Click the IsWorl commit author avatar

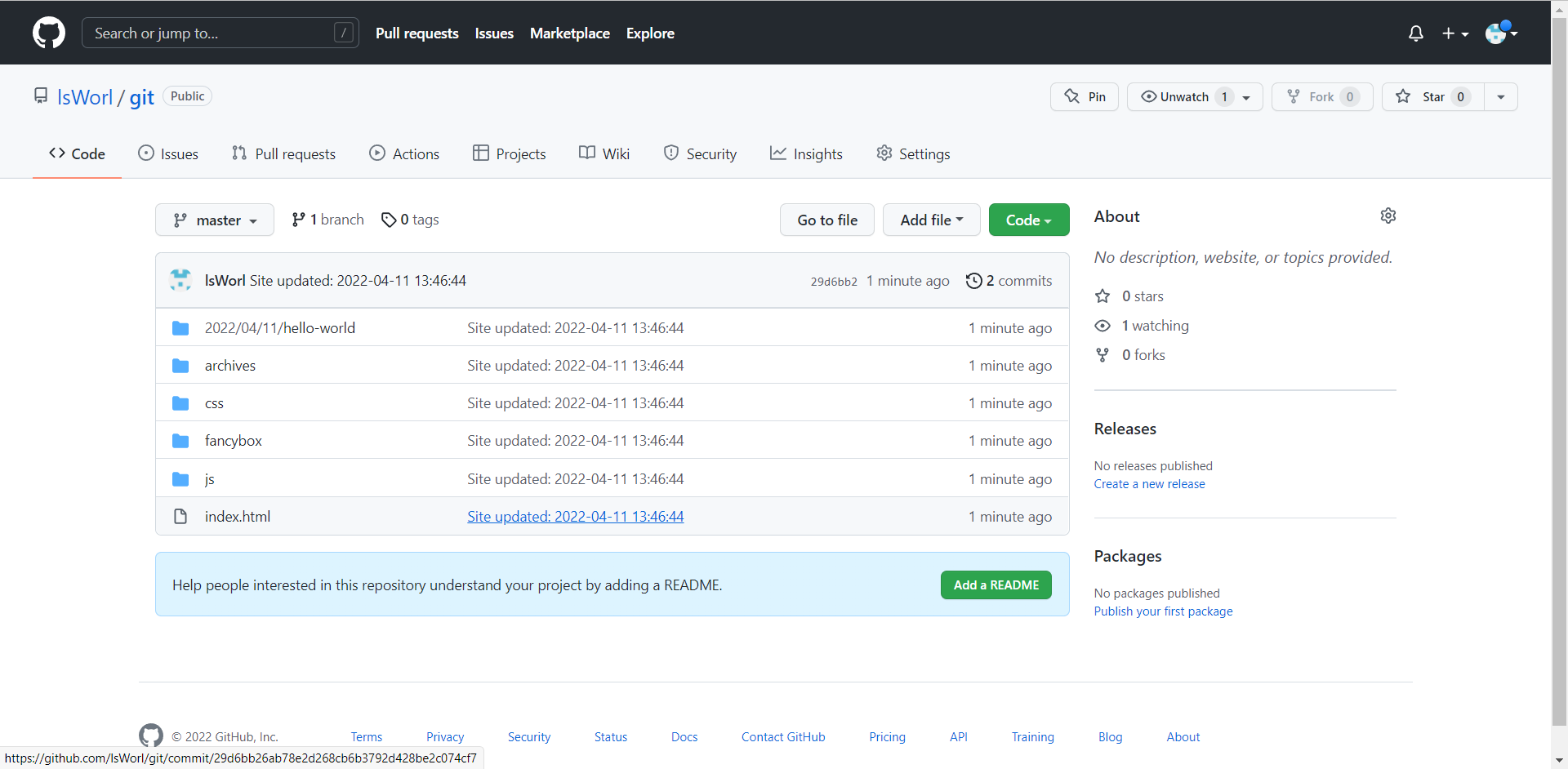click(x=180, y=280)
